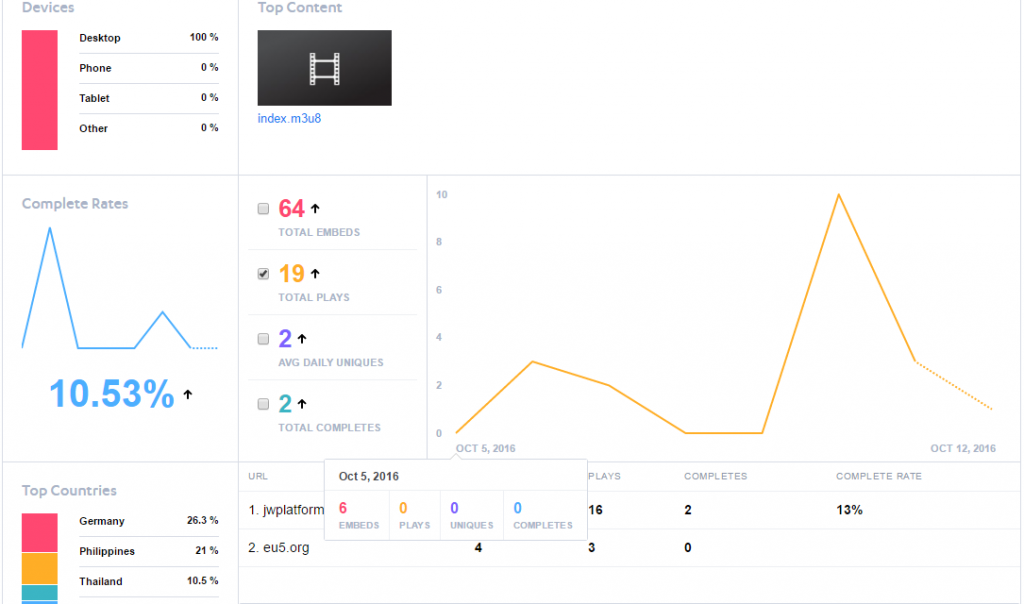The height and width of the screenshot is (604, 1024).
Task: Click the upward arrow beside 19 total plays
Action: [315, 274]
